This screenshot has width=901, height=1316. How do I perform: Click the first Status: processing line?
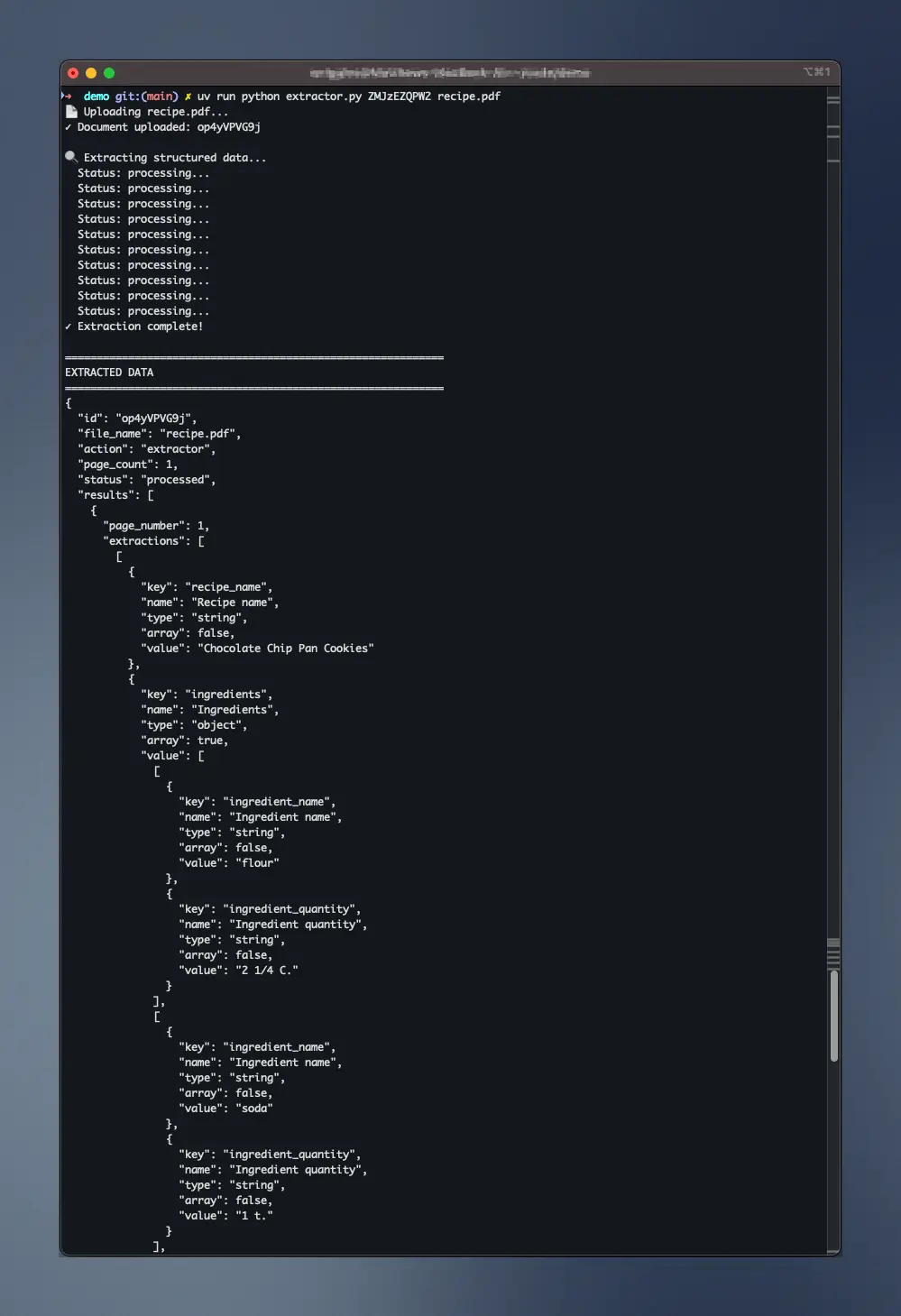pyautogui.click(x=143, y=172)
